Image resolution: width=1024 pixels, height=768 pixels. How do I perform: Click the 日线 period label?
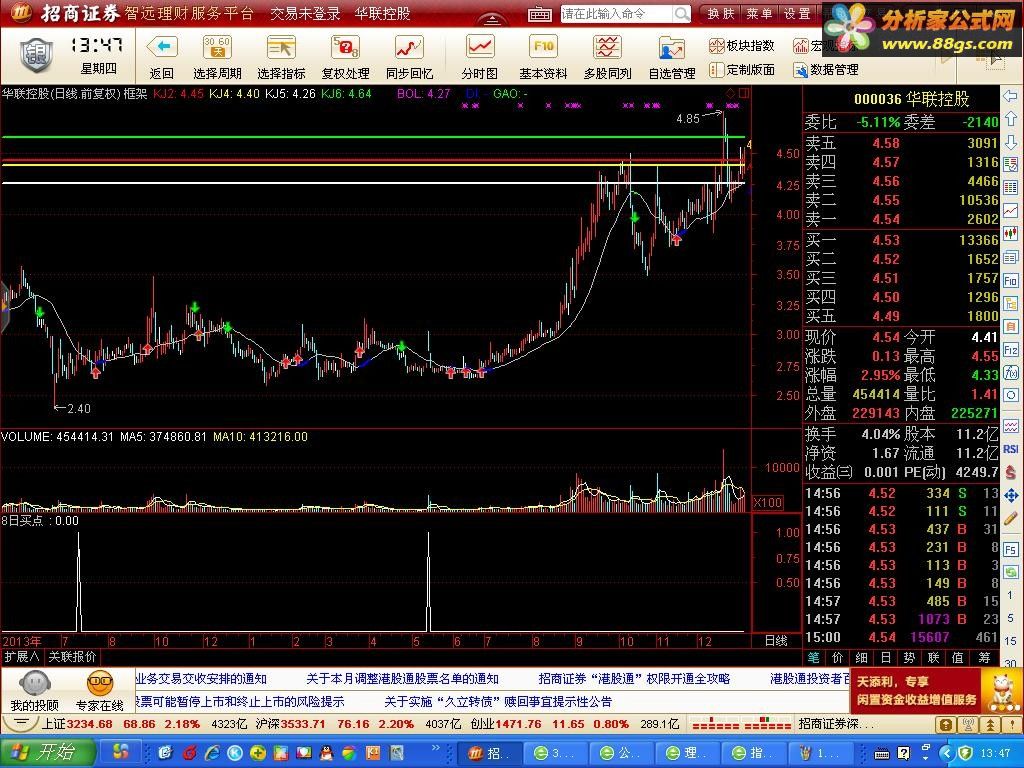click(776, 641)
